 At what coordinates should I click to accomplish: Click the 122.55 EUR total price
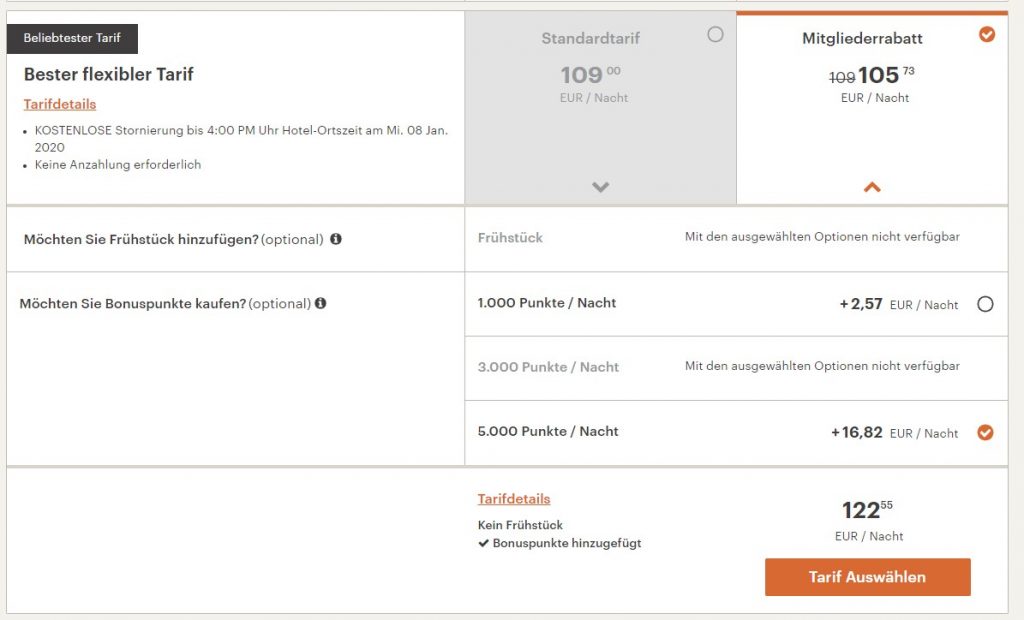[x=867, y=511]
